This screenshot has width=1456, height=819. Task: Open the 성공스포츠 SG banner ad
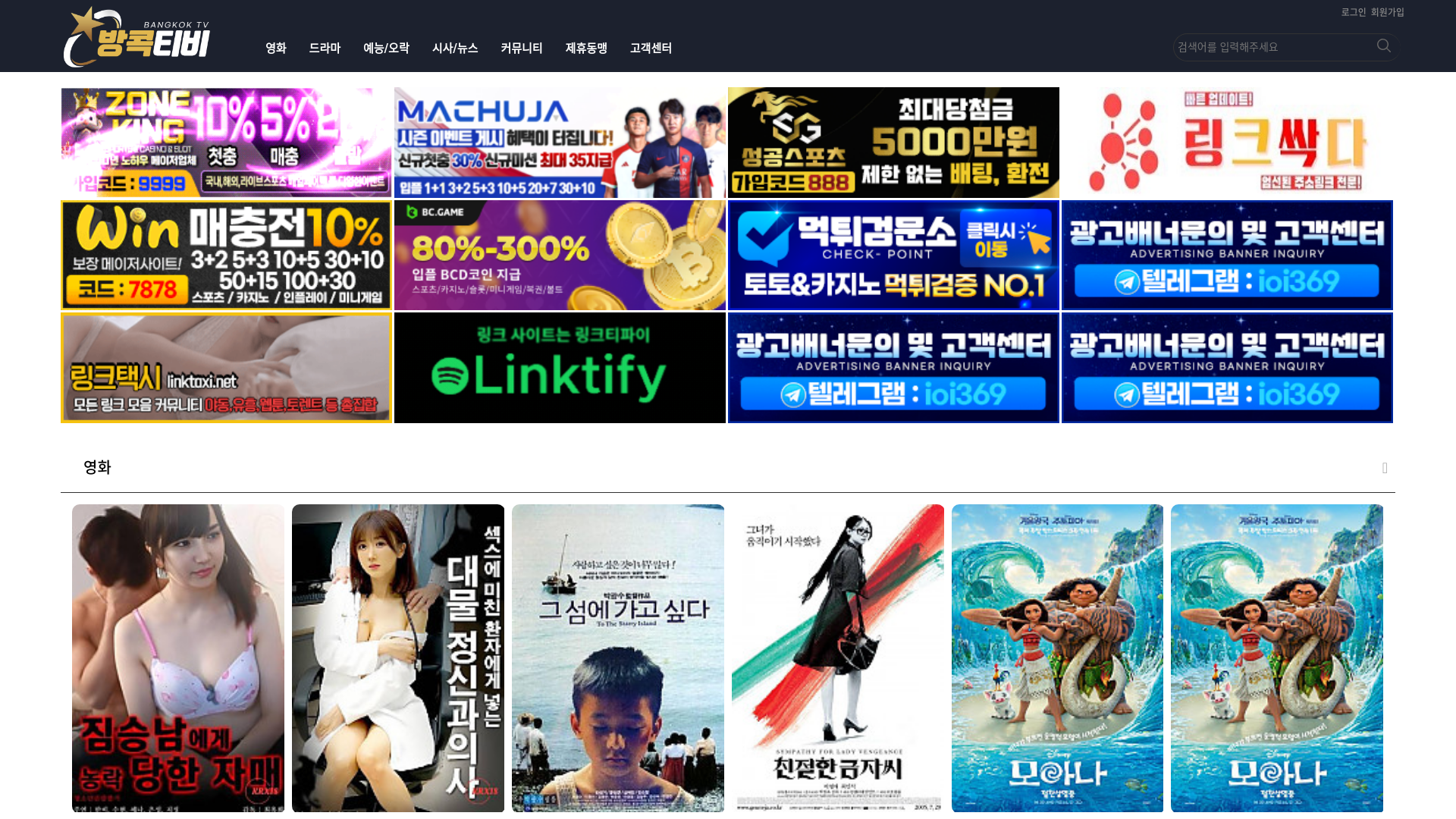click(x=893, y=143)
